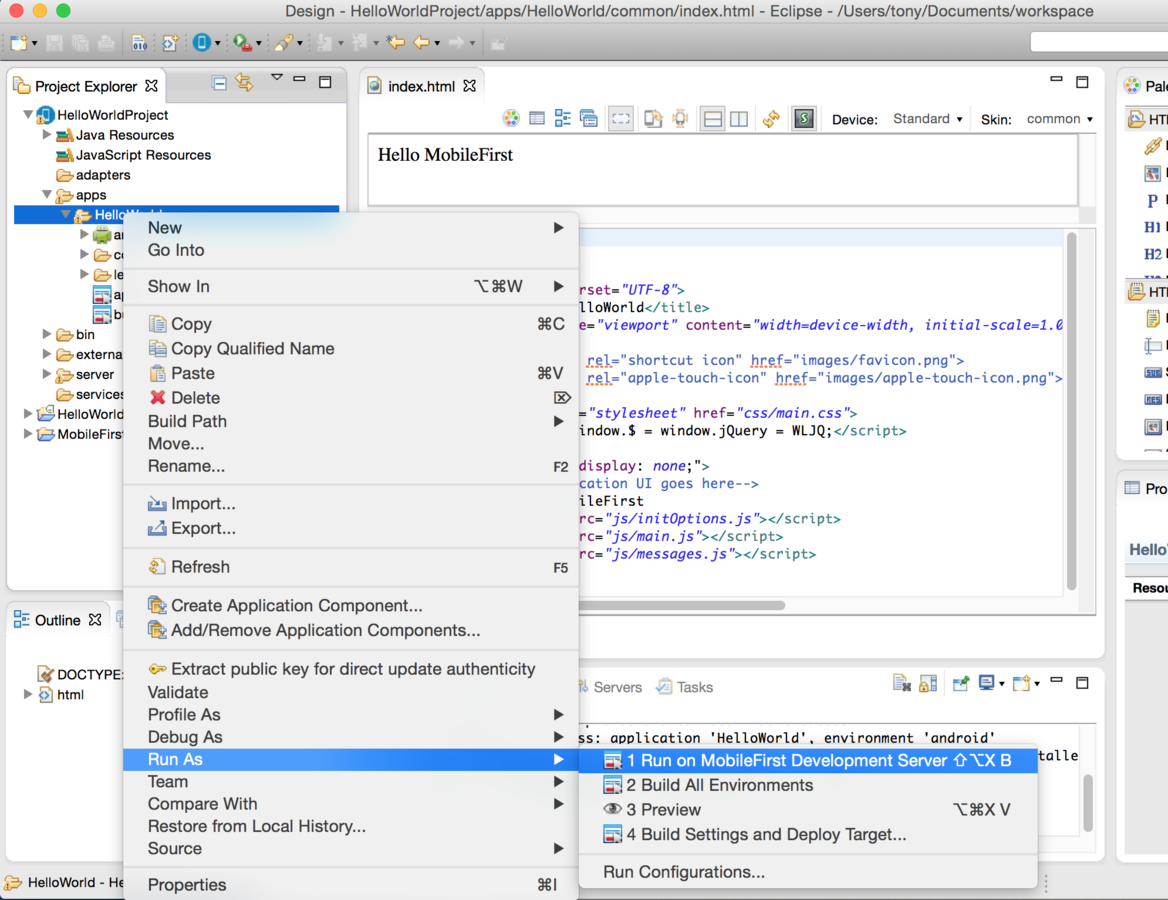Click the Run with server toolbar icon

click(x=242, y=42)
